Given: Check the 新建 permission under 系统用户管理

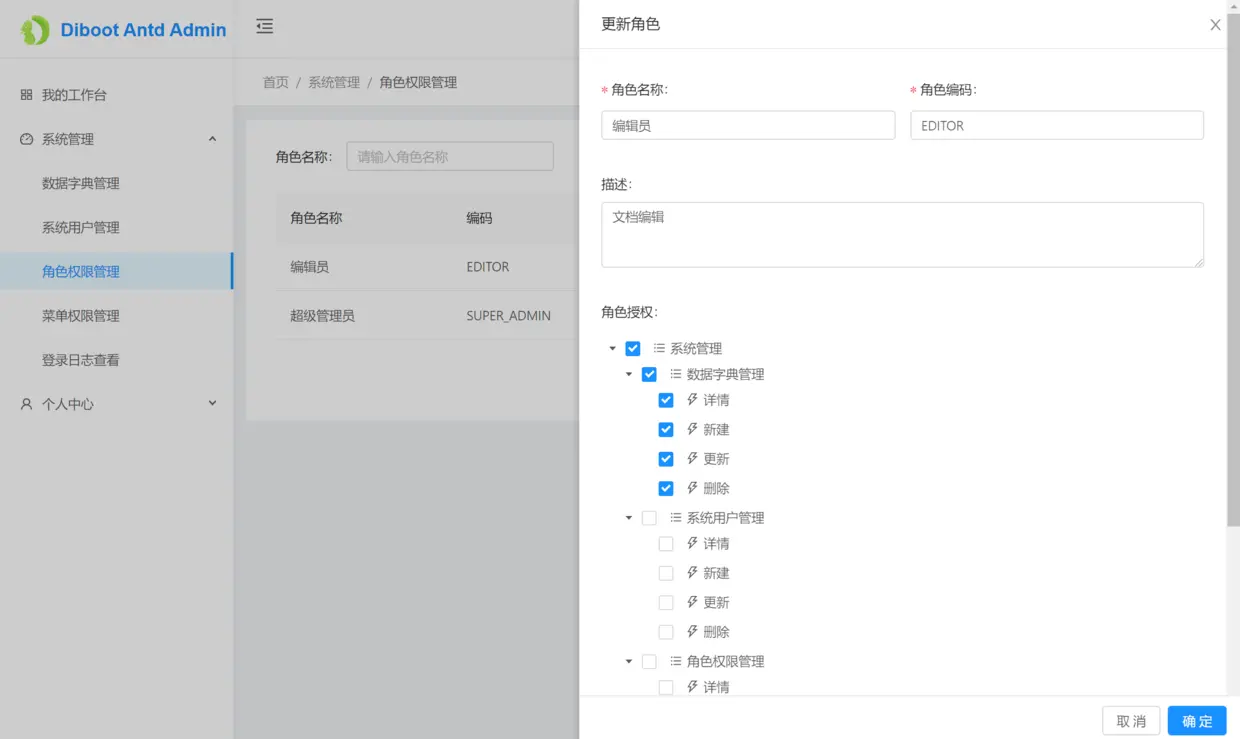Looking at the screenshot, I should click(x=665, y=572).
